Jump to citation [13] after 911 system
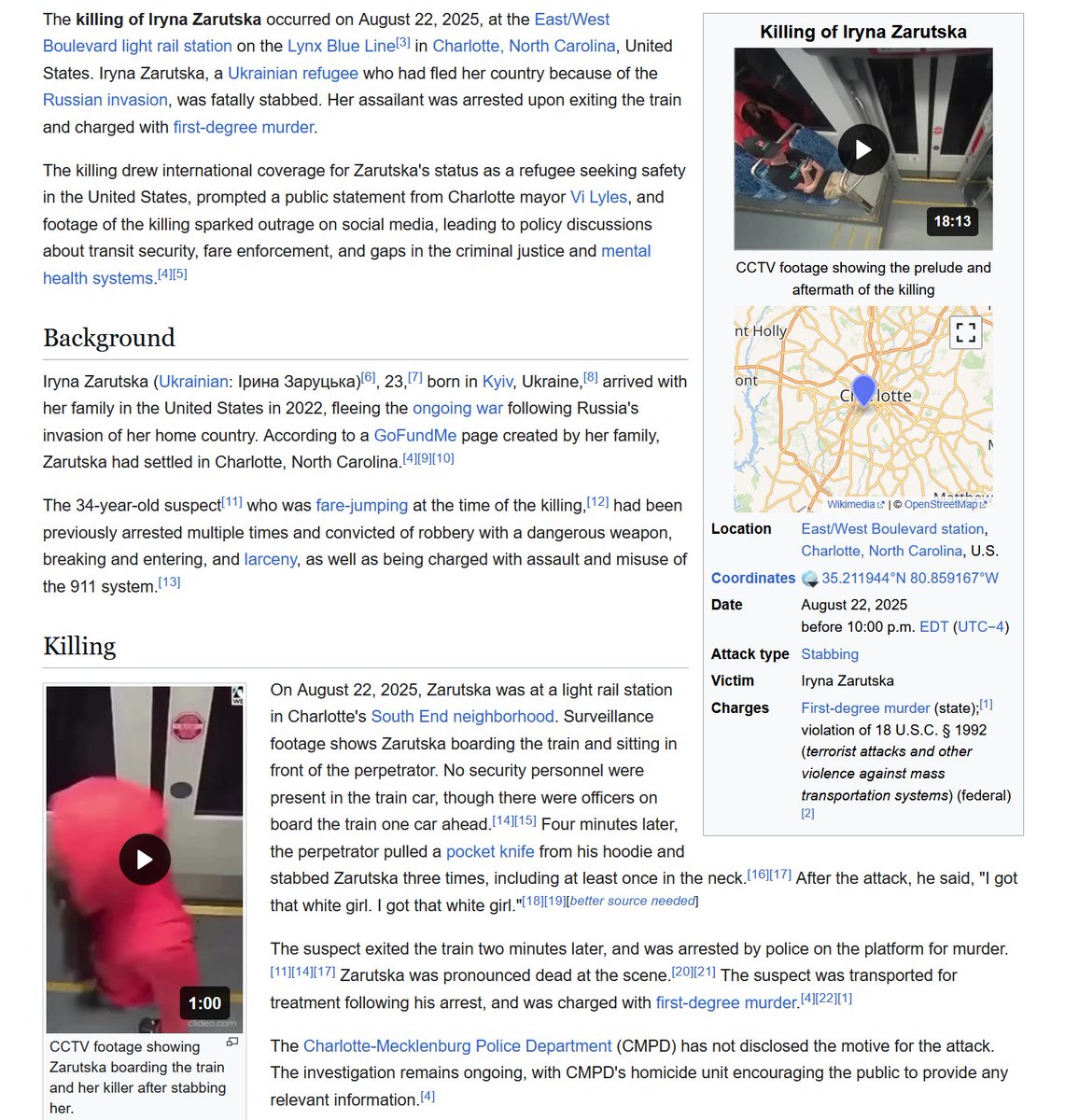1065x1120 pixels. (x=169, y=581)
